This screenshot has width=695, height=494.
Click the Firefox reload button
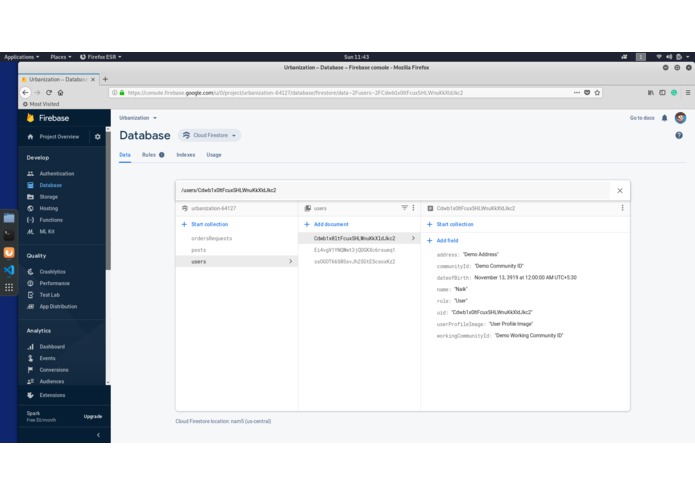tap(49, 93)
